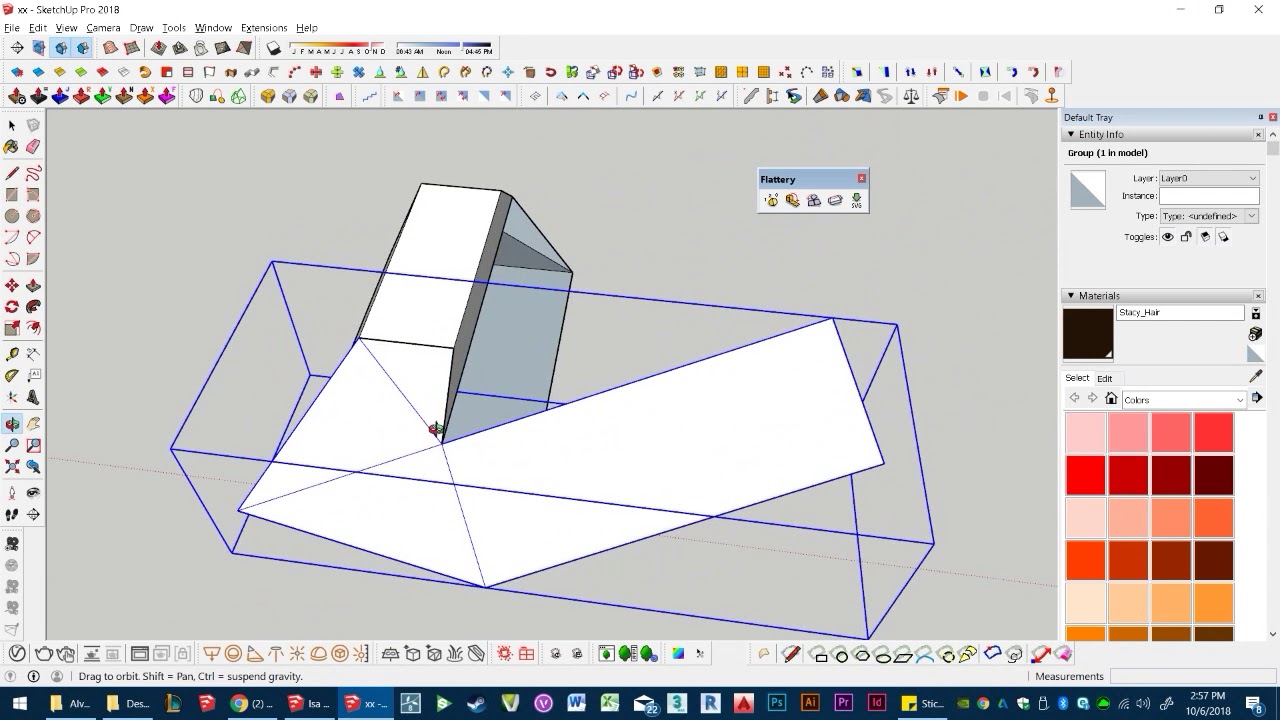The image size is (1280, 720).
Task: Pick the bright red color swatch
Action: click(1085, 475)
